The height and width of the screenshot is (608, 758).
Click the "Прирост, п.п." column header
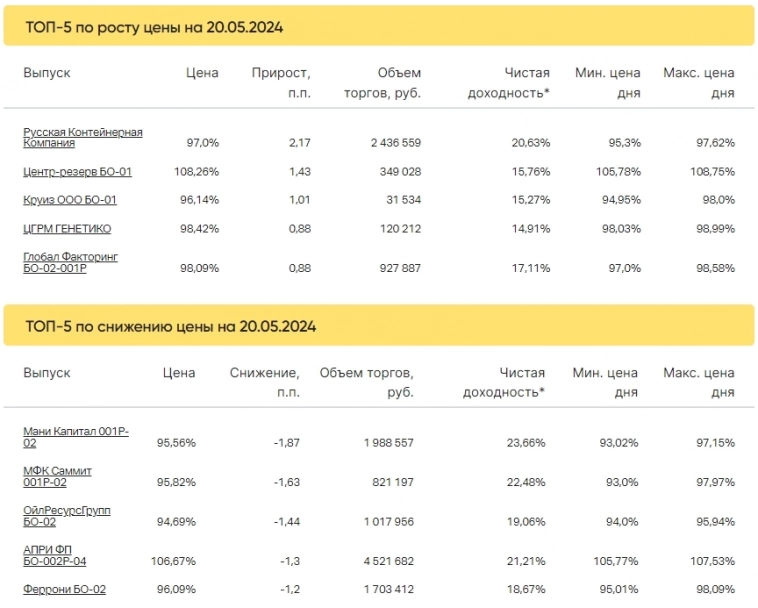point(281,83)
